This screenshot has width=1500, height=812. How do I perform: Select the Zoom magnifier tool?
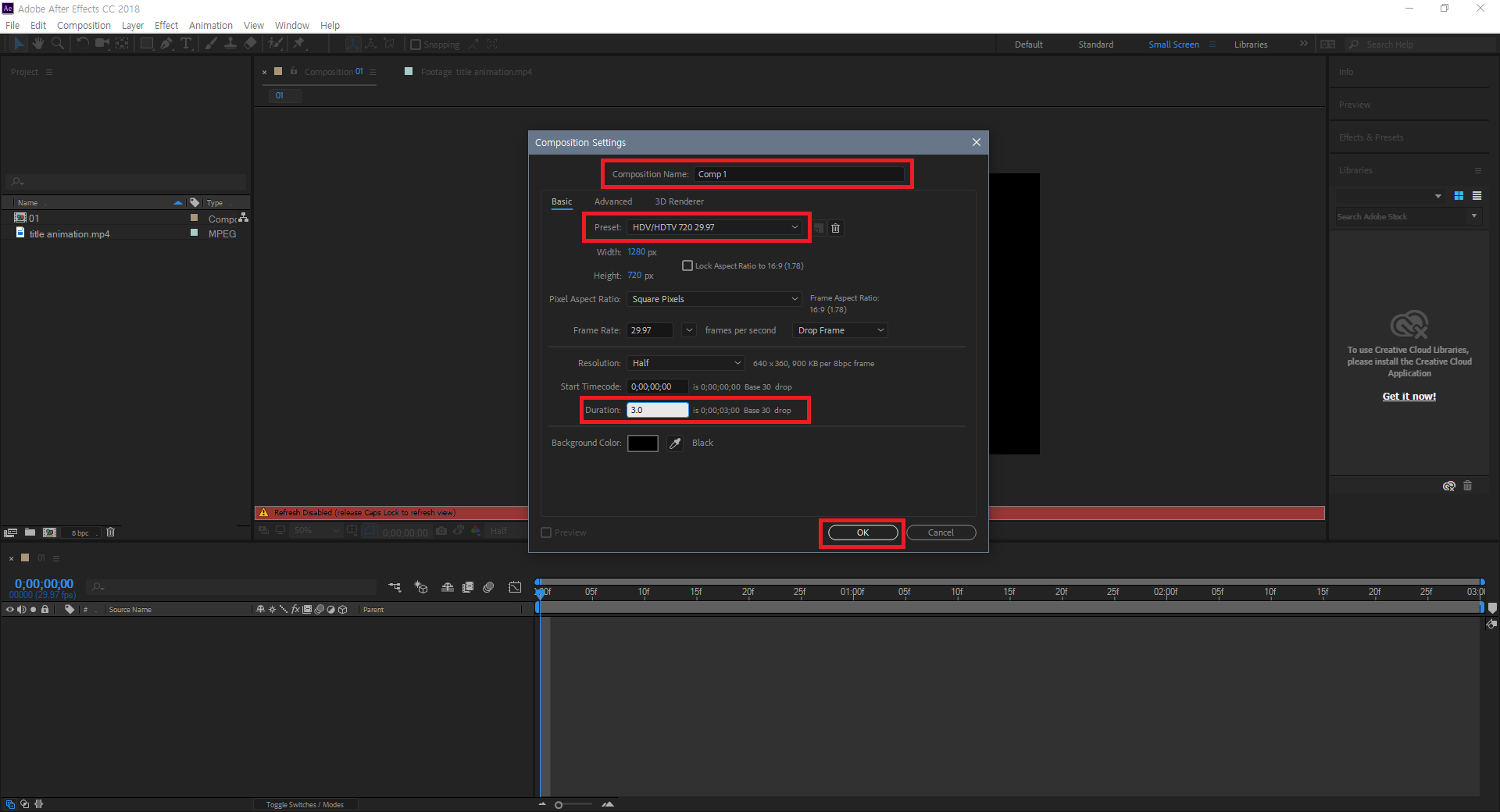tap(58, 44)
